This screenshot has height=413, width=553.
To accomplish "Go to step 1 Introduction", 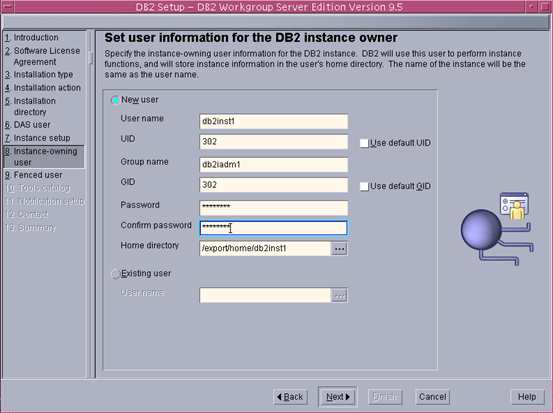I will click(x=32, y=38).
